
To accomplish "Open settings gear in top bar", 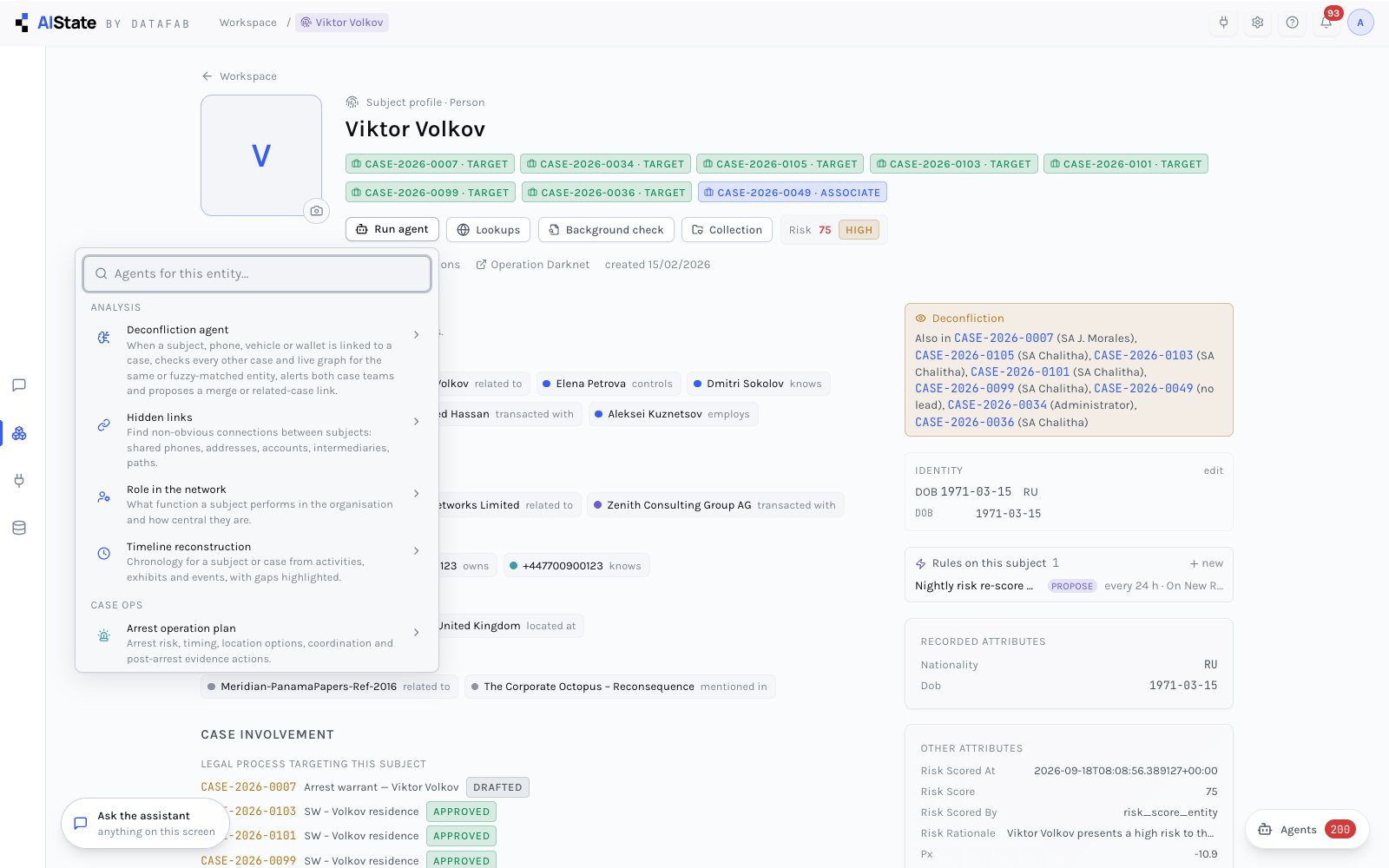I will click(1257, 23).
